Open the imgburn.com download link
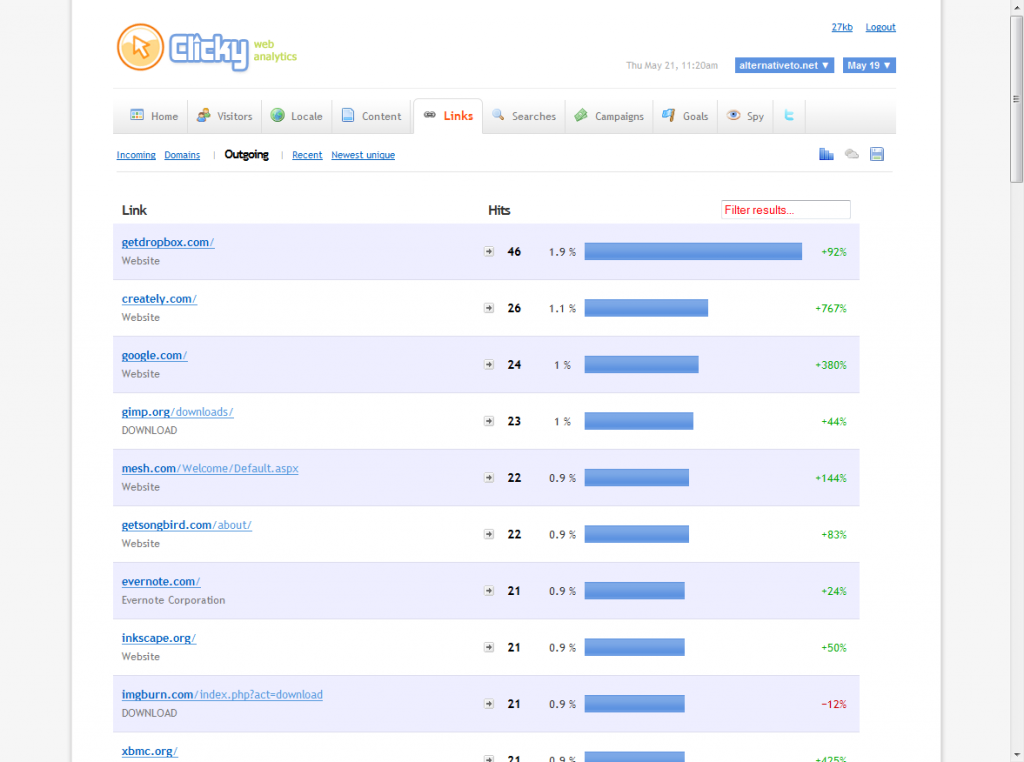The width and height of the screenshot is (1024, 762). [x=222, y=695]
